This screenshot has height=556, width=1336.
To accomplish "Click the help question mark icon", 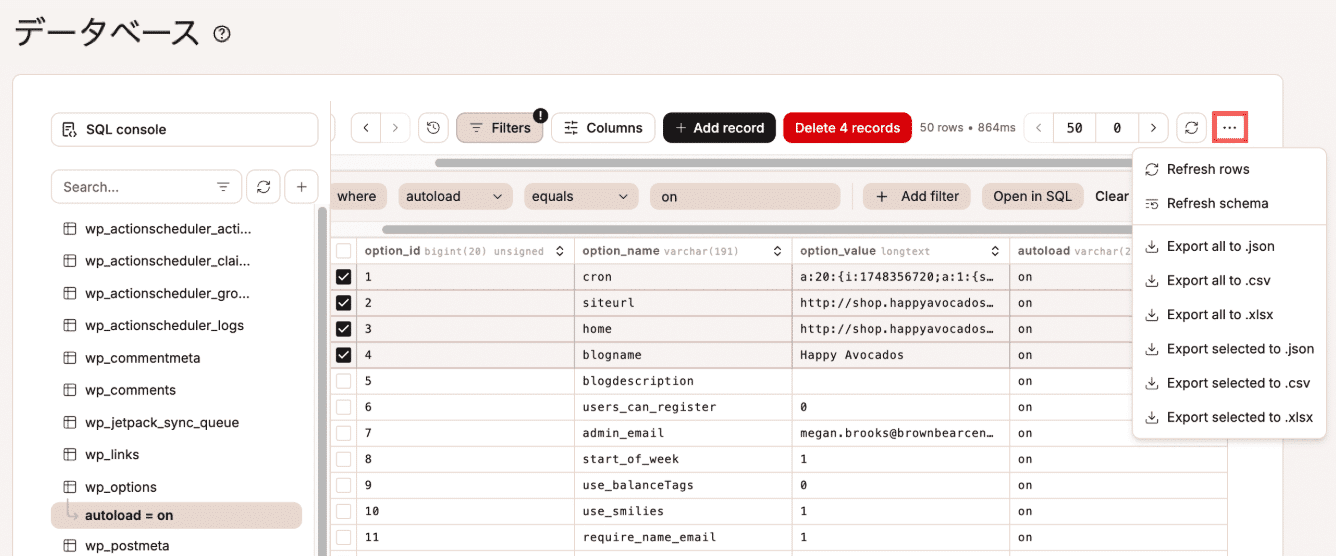I will 222,34.
